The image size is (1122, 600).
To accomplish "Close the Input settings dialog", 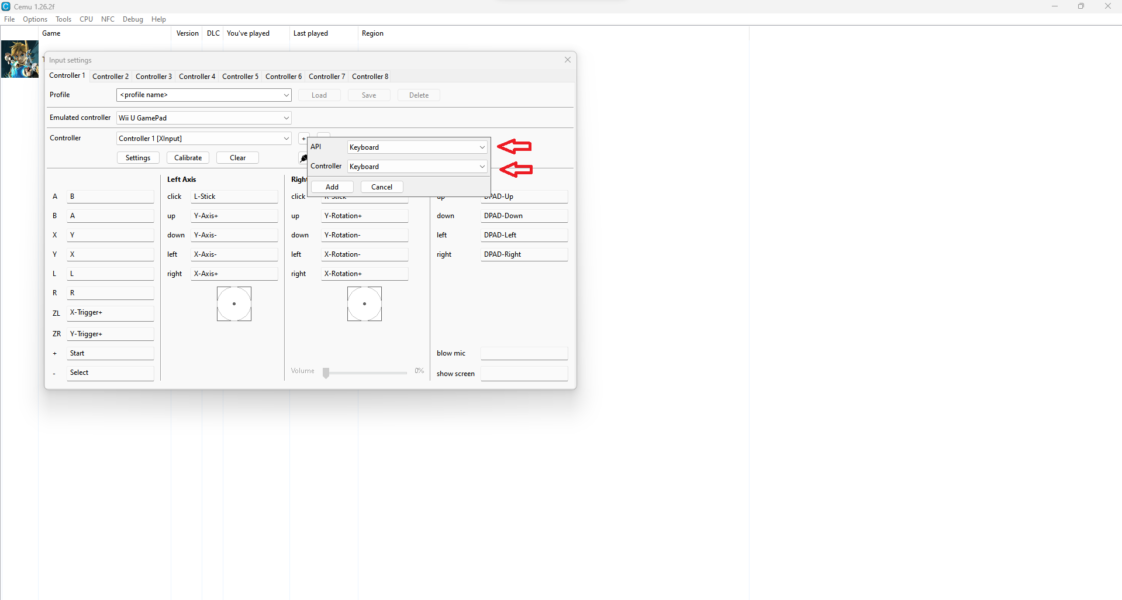I will click(567, 60).
